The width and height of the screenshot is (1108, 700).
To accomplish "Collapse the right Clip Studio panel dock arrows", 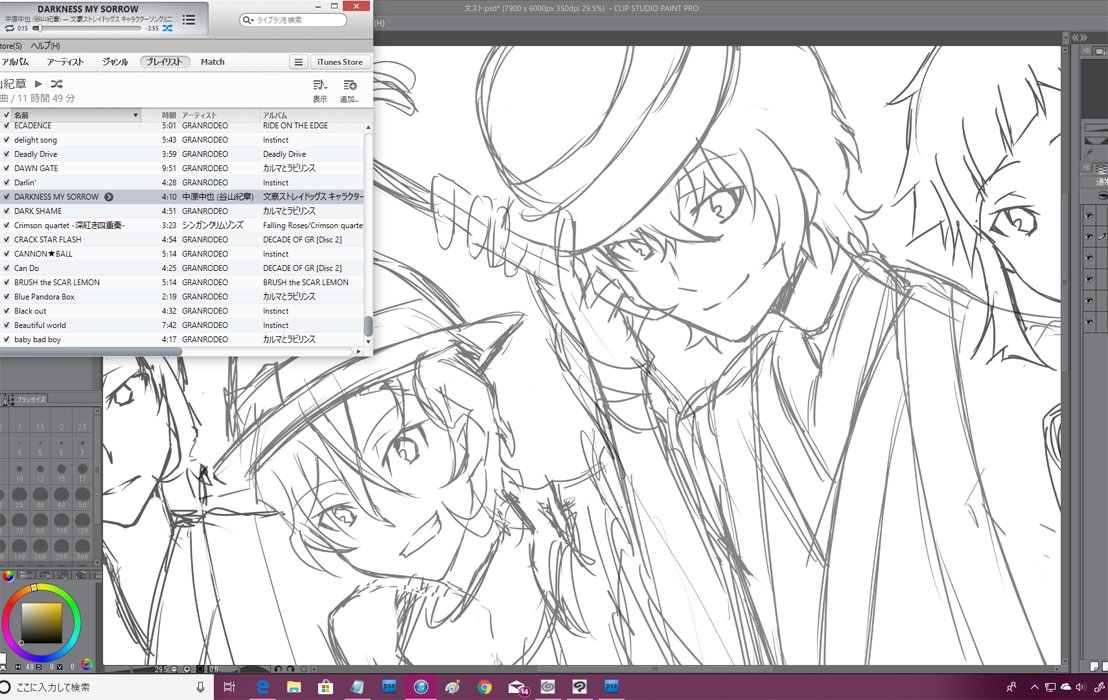I will coord(1078,37).
